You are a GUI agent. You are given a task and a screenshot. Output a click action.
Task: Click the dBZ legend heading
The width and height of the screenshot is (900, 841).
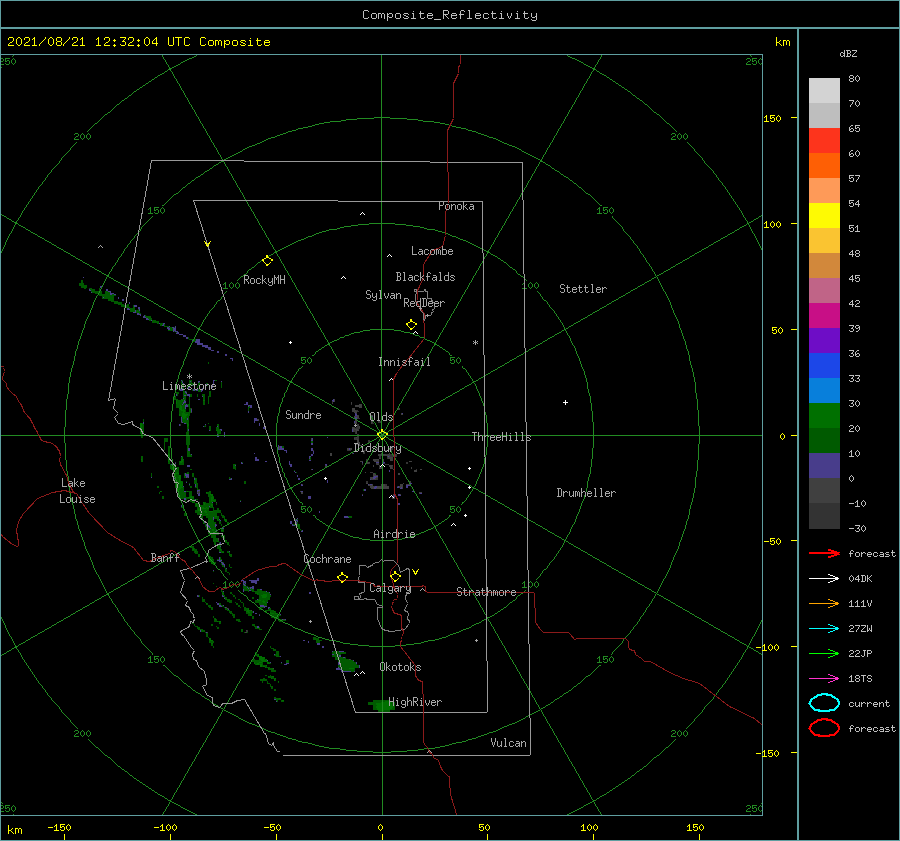coord(848,53)
